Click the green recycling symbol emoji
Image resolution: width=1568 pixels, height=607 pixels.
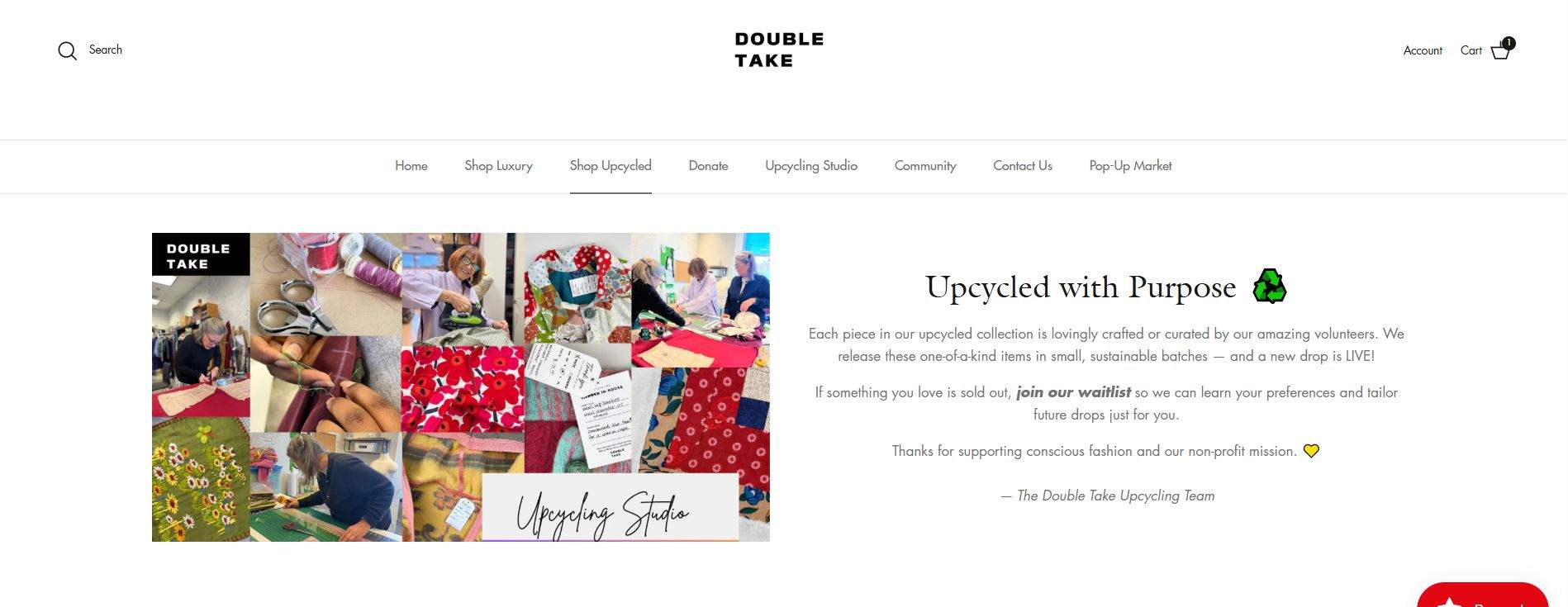pyautogui.click(x=1270, y=287)
